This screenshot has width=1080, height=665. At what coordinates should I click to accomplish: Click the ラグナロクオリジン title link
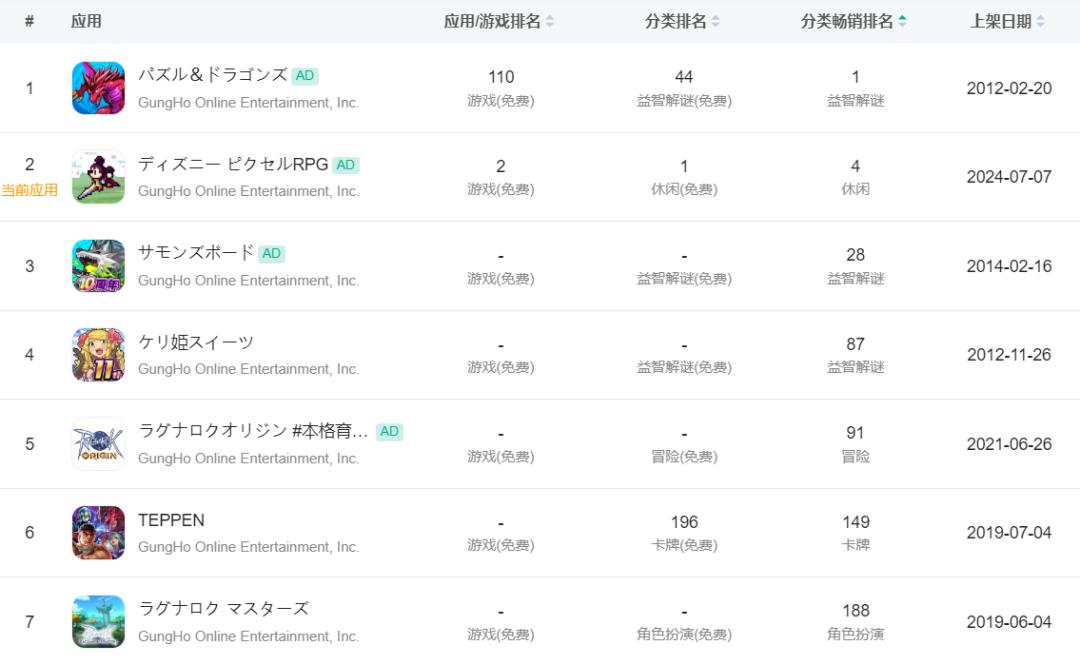coord(253,431)
